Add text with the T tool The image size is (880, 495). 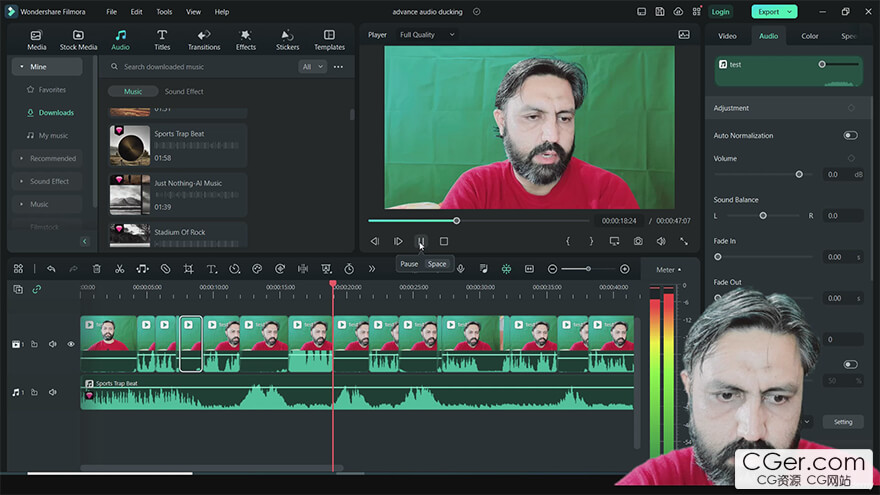(212, 269)
